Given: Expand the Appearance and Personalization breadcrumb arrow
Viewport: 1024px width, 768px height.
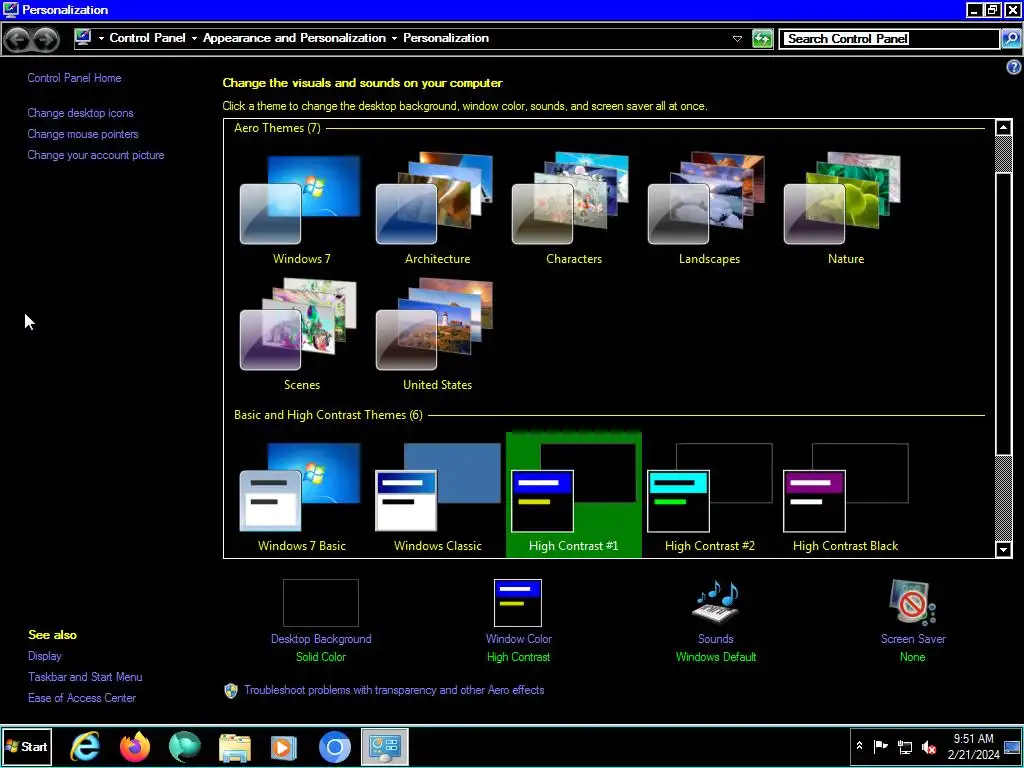Looking at the screenshot, I should point(394,39).
